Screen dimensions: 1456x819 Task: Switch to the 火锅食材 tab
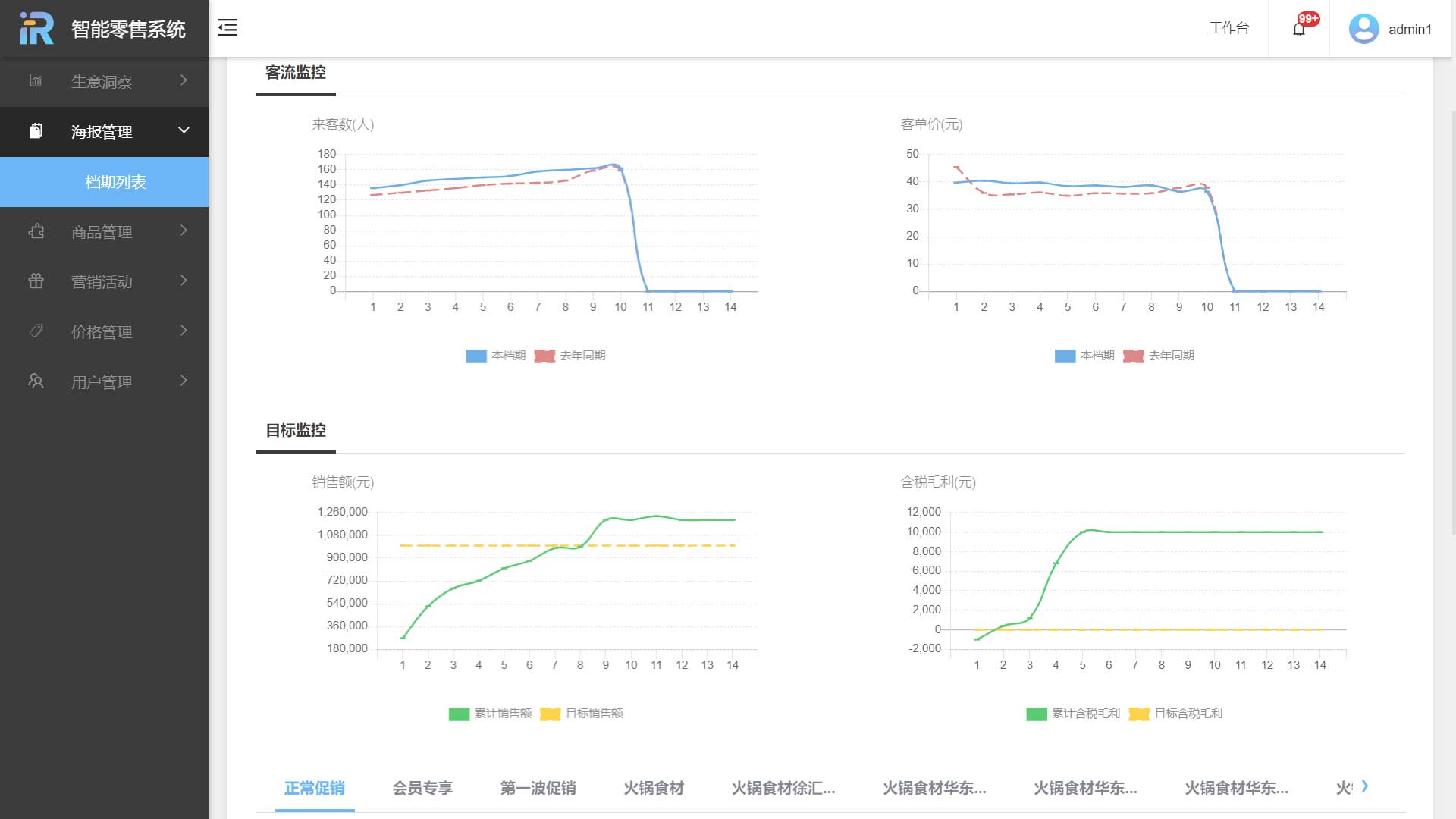click(654, 788)
